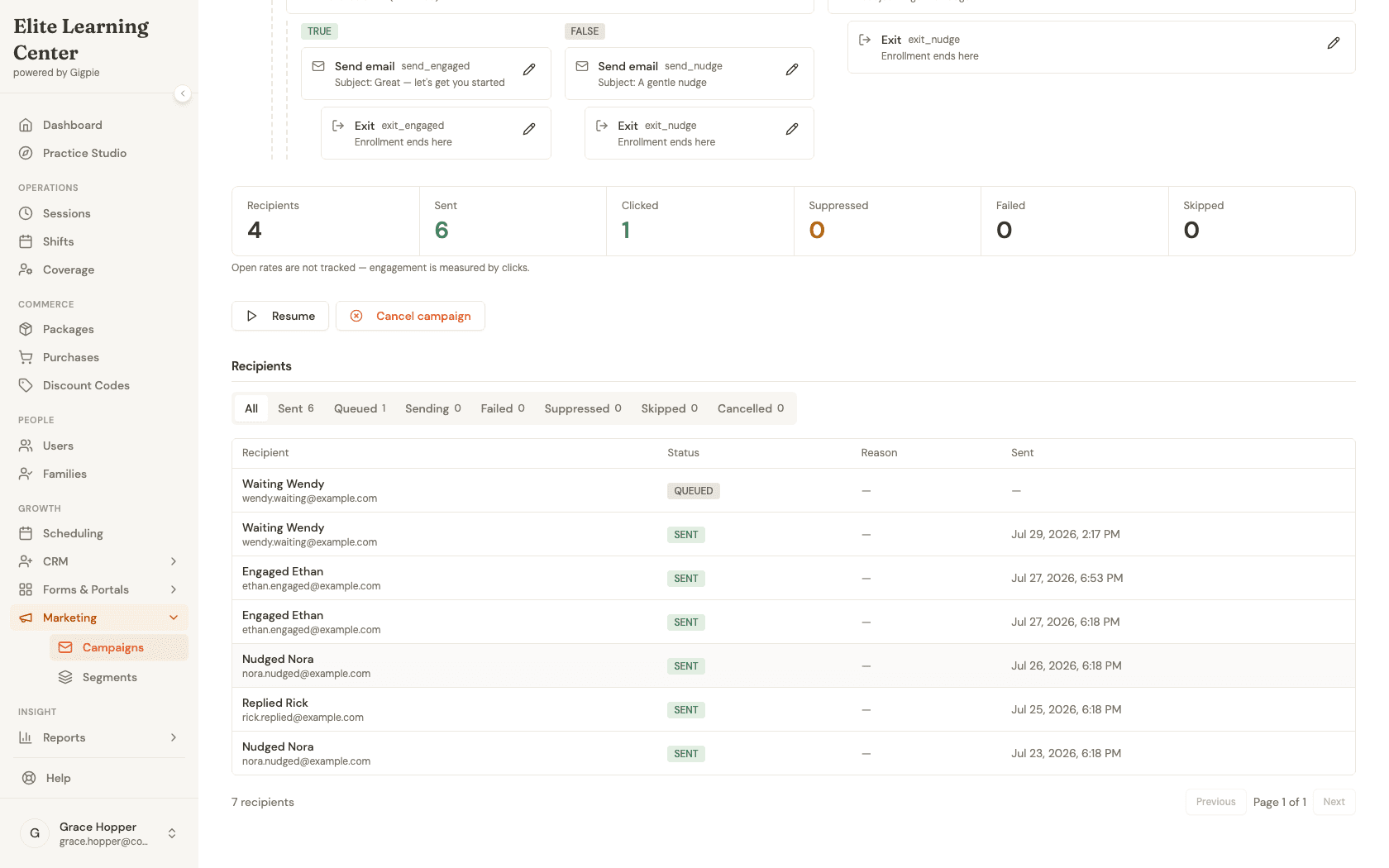Click the Recipient column header
Screen dimensions: 1389x868
pyautogui.click(x=265, y=453)
